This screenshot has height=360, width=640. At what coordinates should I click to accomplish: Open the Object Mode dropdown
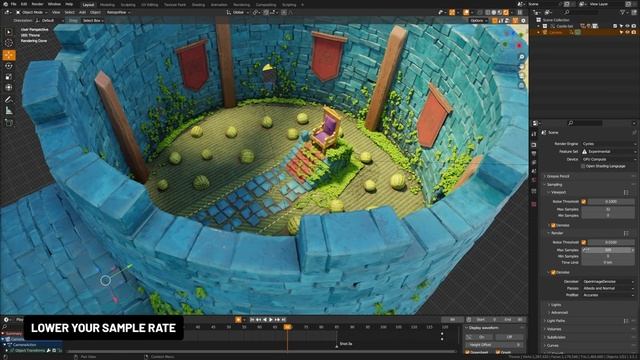pyautogui.click(x=31, y=12)
